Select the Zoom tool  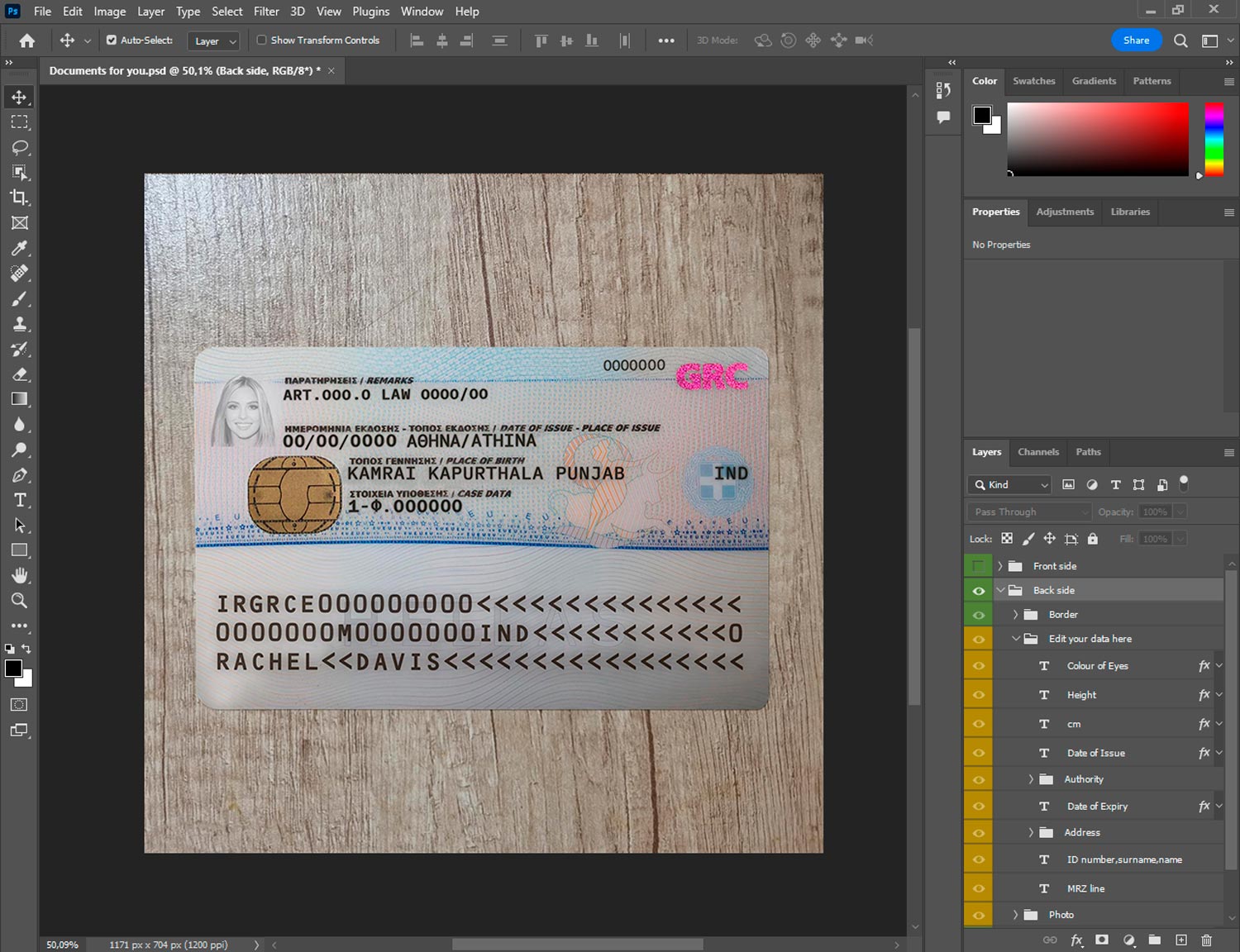pos(20,601)
